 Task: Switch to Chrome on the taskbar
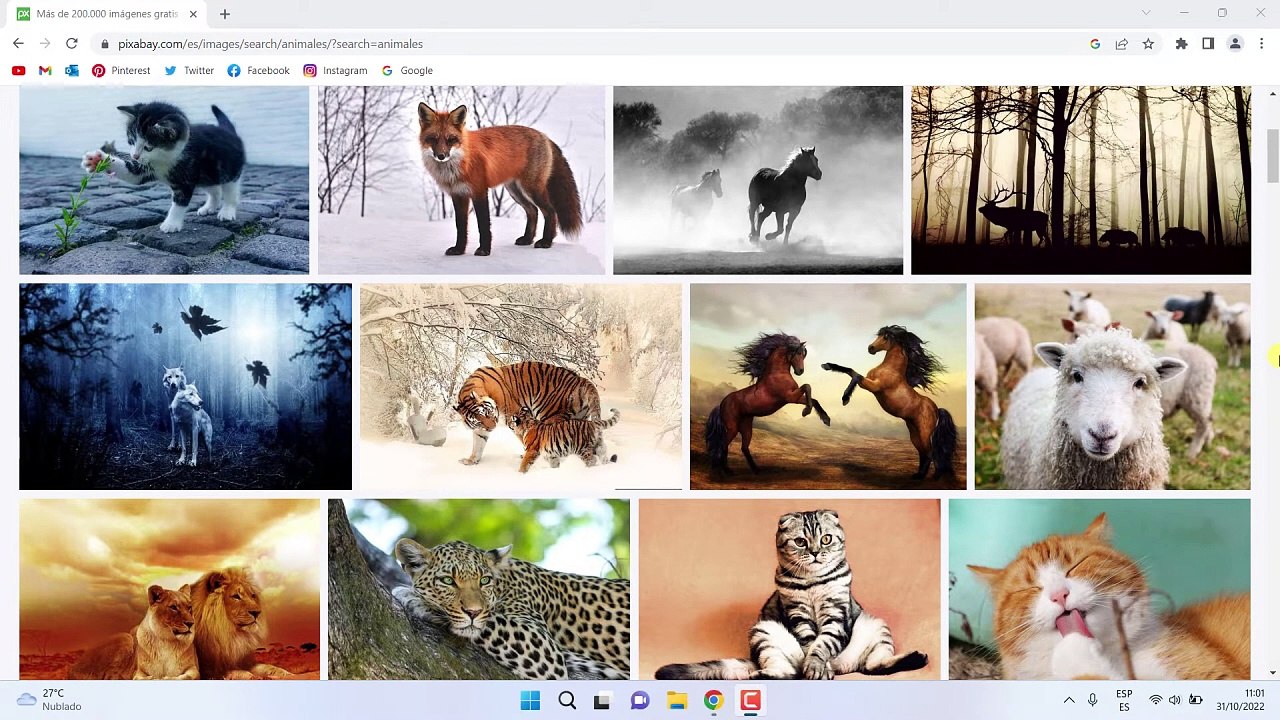(713, 701)
